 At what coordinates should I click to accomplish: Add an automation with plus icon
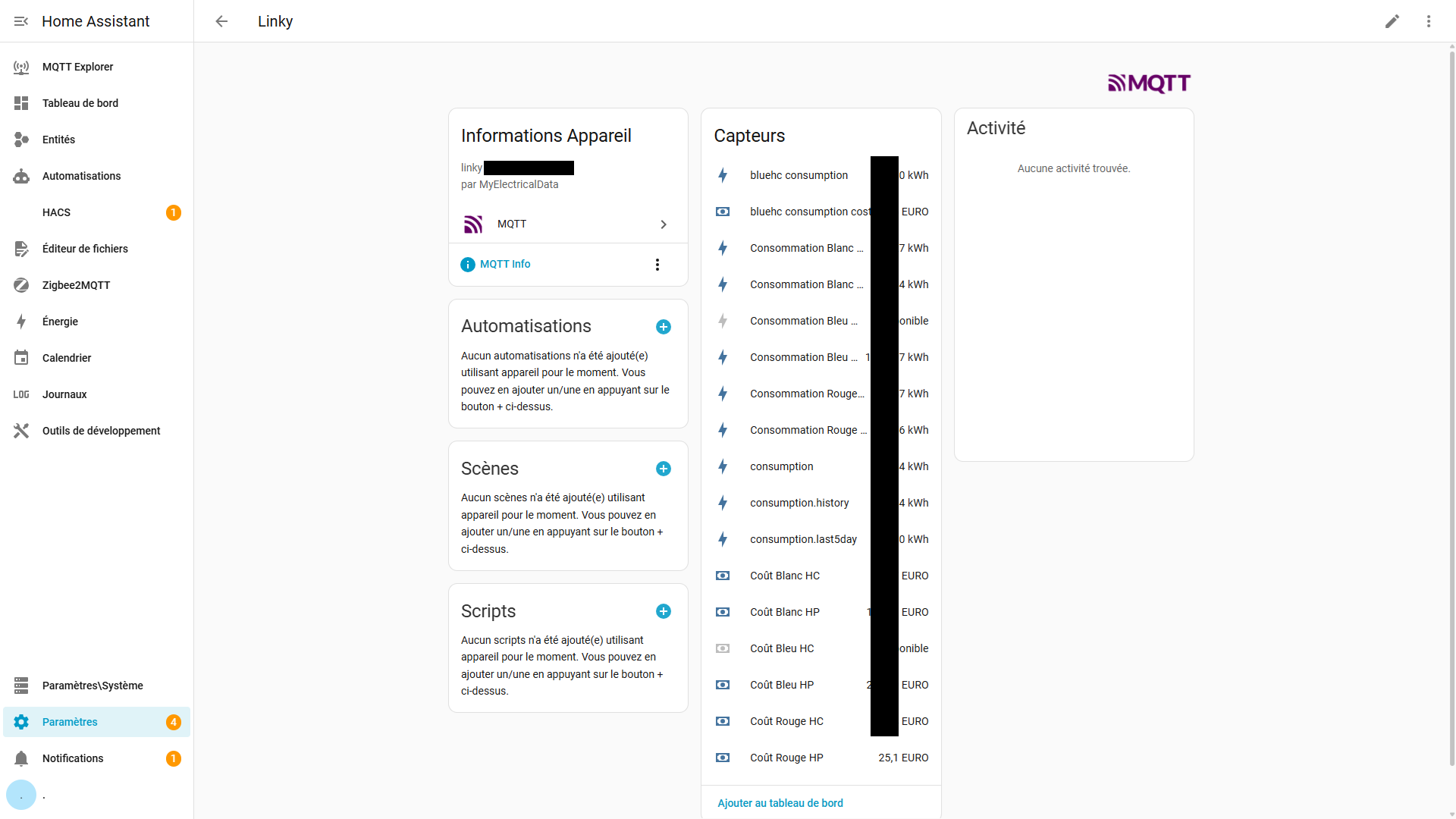coord(663,327)
